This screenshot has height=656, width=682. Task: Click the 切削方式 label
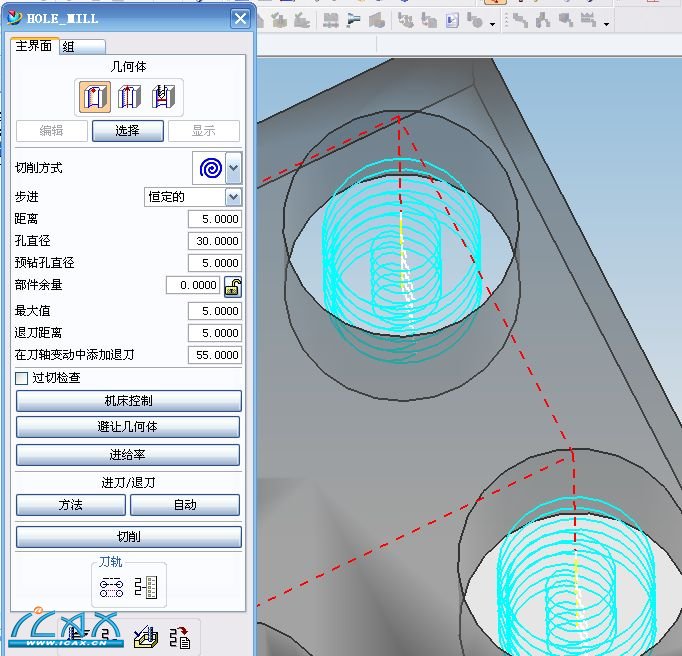pos(39,168)
